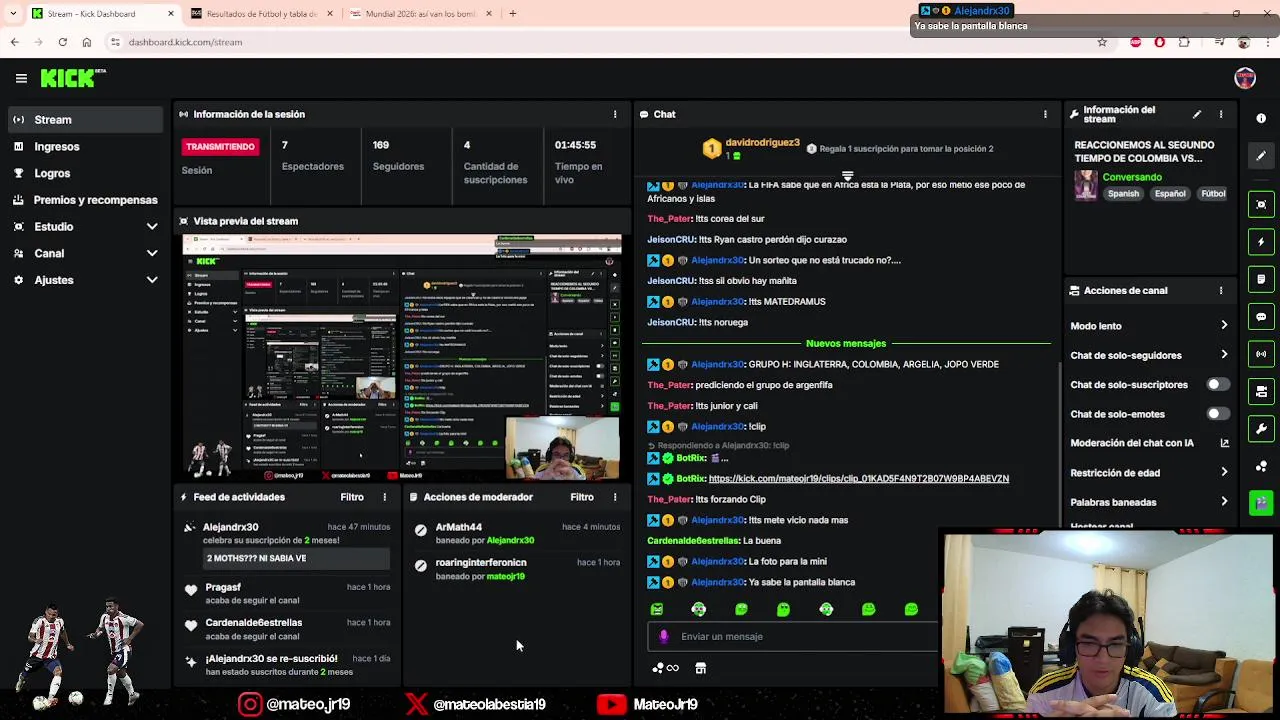The image size is (1280, 720).
Task: Click the Spanish tag
Action: pyautogui.click(x=1123, y=194)
